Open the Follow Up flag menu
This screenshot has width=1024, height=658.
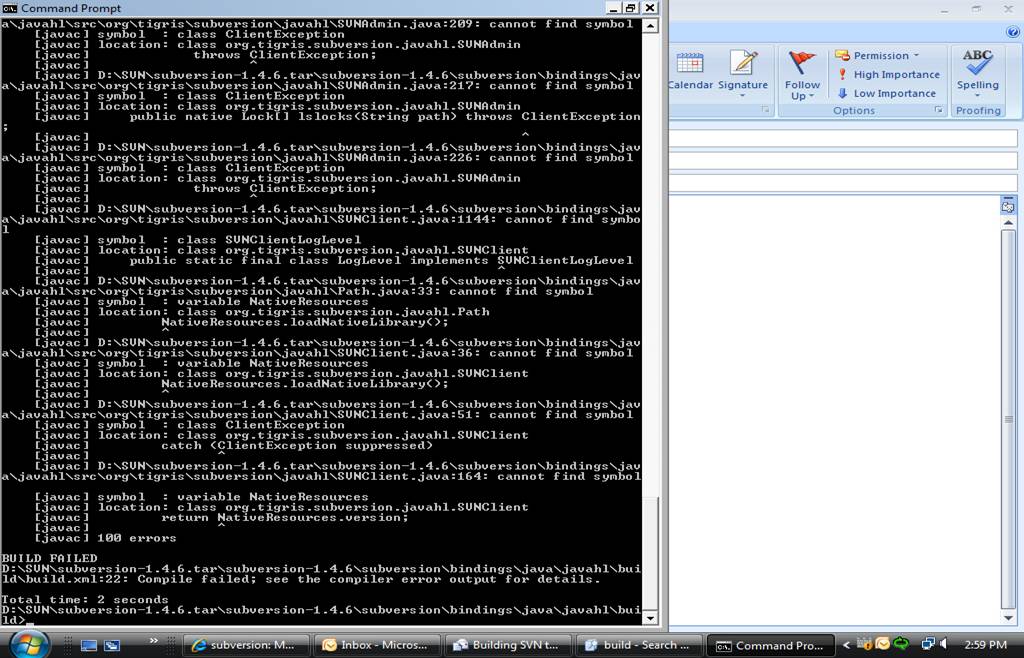802,76
